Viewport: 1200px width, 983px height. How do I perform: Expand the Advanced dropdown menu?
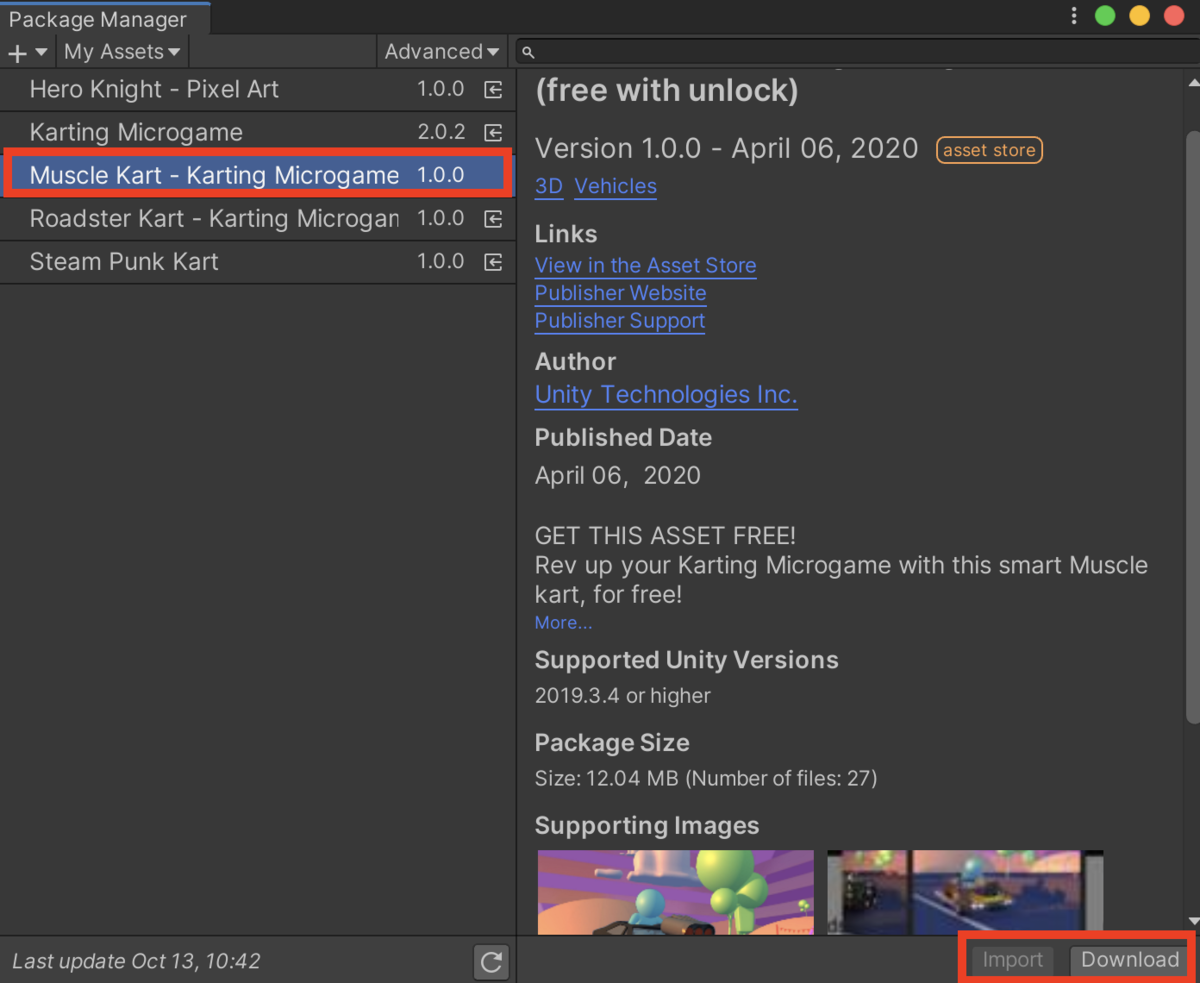(x=442, y=52)
